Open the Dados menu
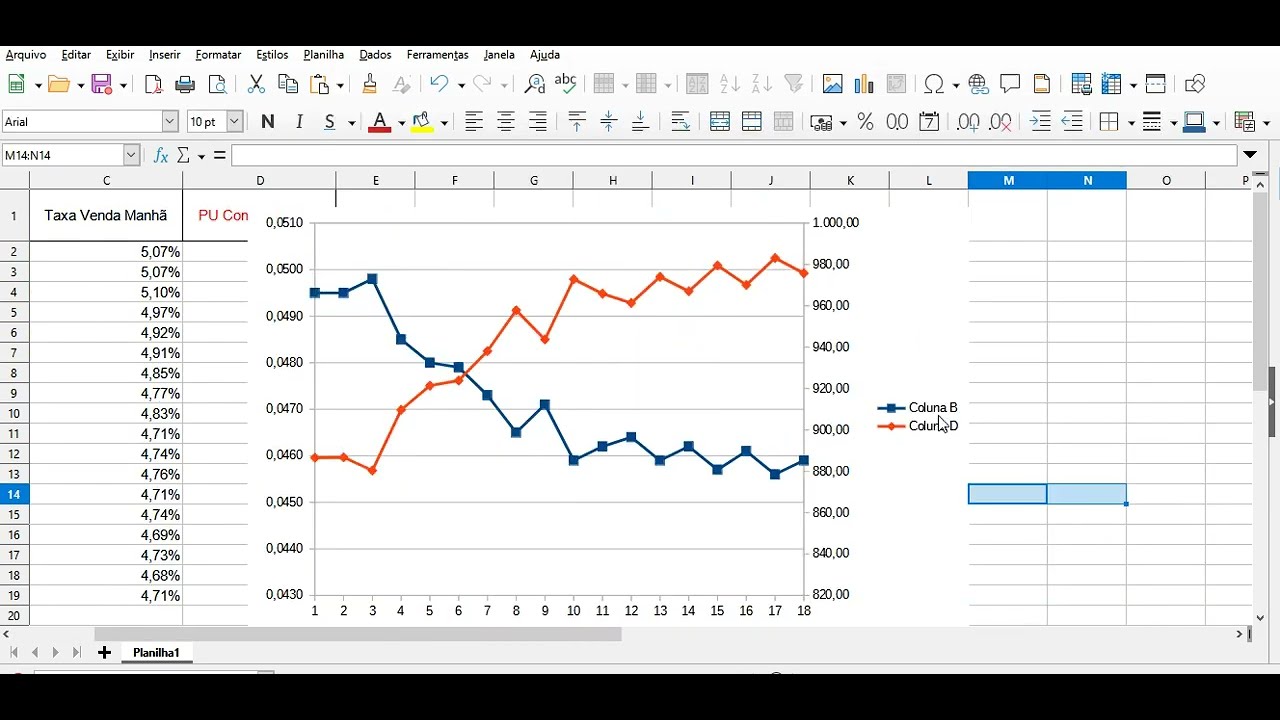 pyautogui.click(x=376, y=55)
